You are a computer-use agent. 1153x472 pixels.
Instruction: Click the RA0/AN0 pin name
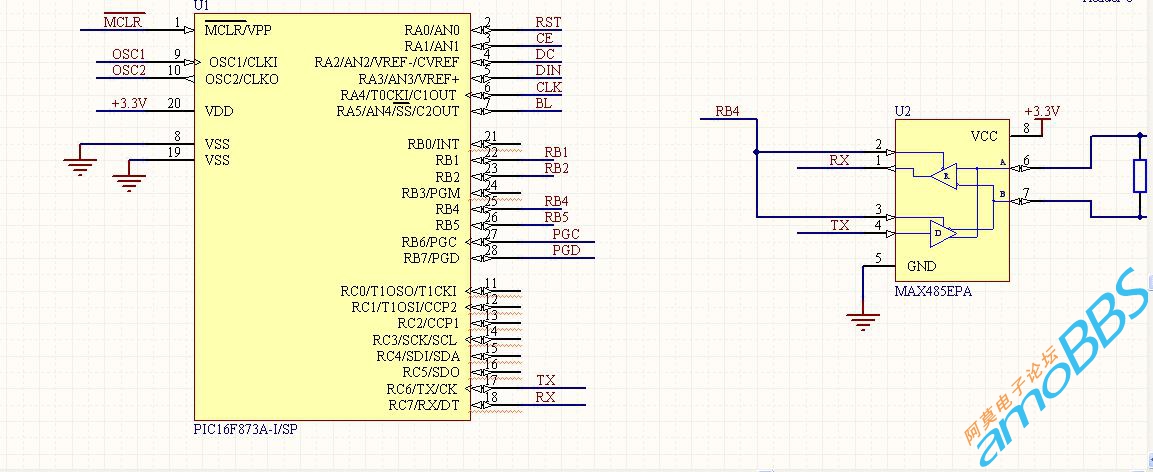pos(432,30)
